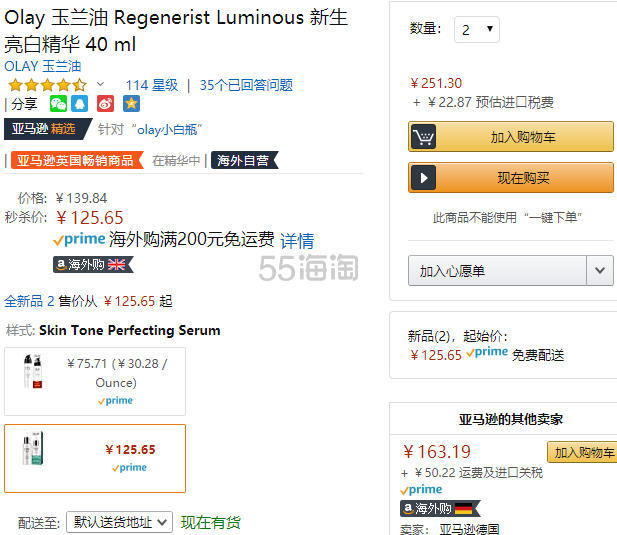Click the play arrow icon on 现在购买
This screenshot has height=535, width=617.
[x=423, y=178]
